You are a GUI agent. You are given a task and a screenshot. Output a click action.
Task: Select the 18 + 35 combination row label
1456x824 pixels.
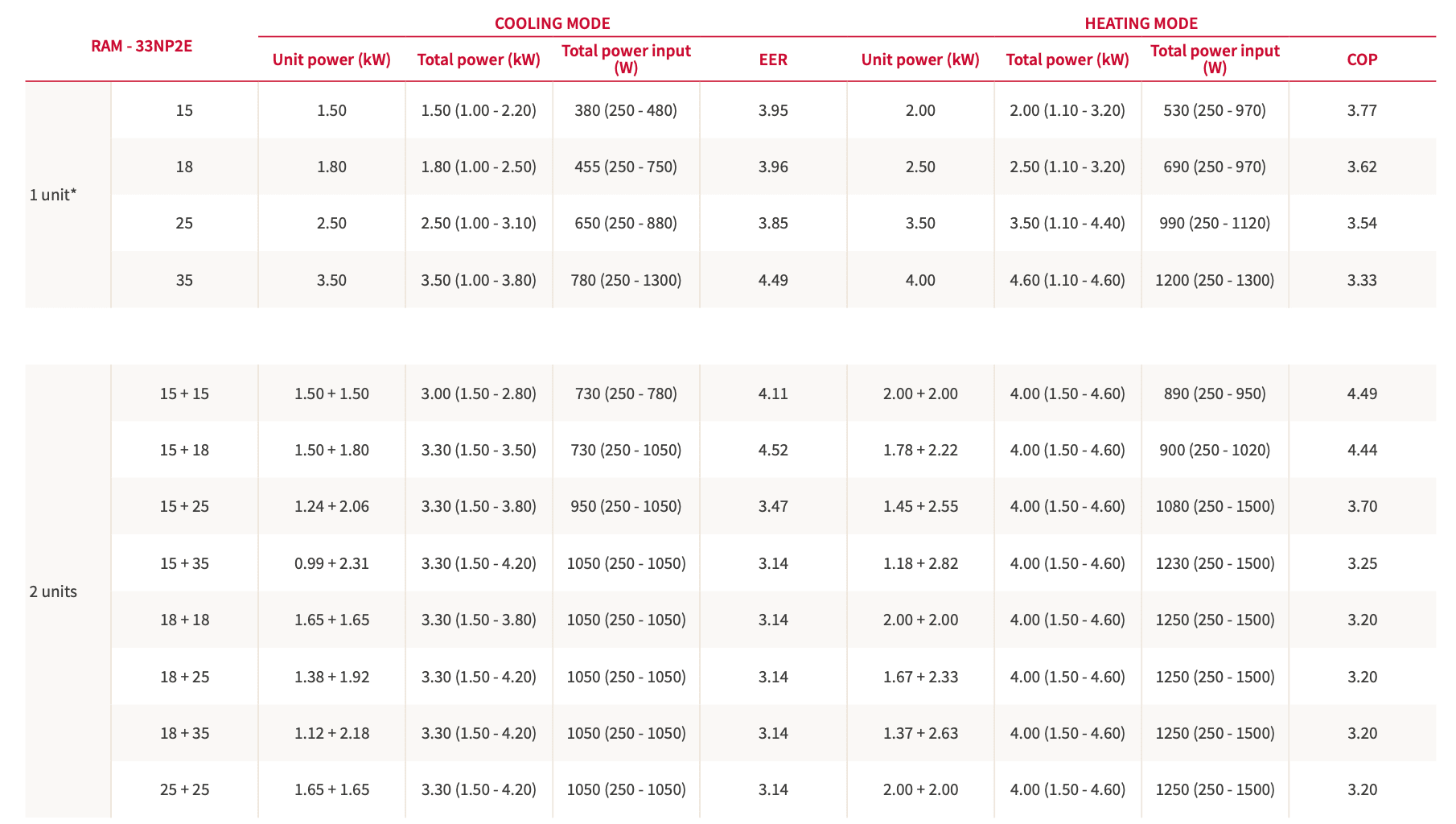point(184,733)
